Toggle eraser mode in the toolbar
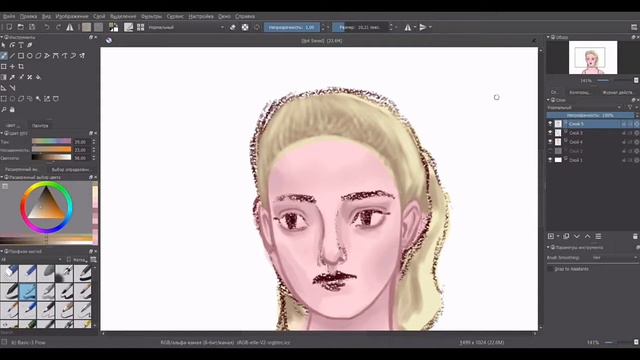640x360 pixels. coord(233,27)
